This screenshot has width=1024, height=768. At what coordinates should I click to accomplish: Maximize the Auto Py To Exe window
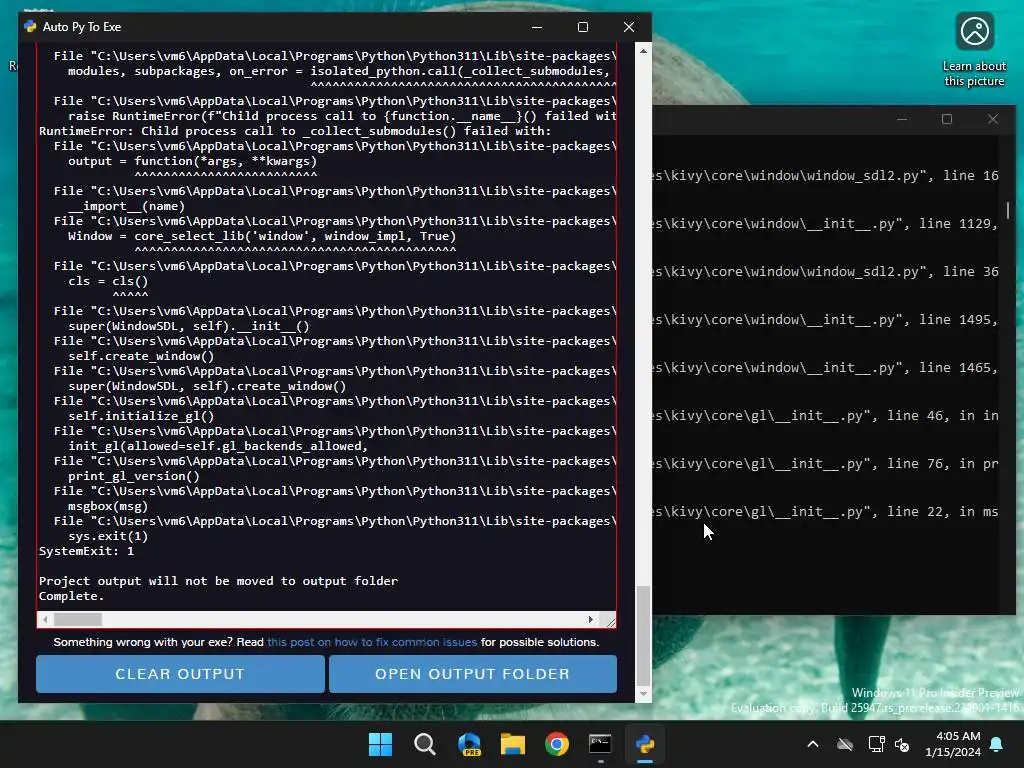pos(583,27)
